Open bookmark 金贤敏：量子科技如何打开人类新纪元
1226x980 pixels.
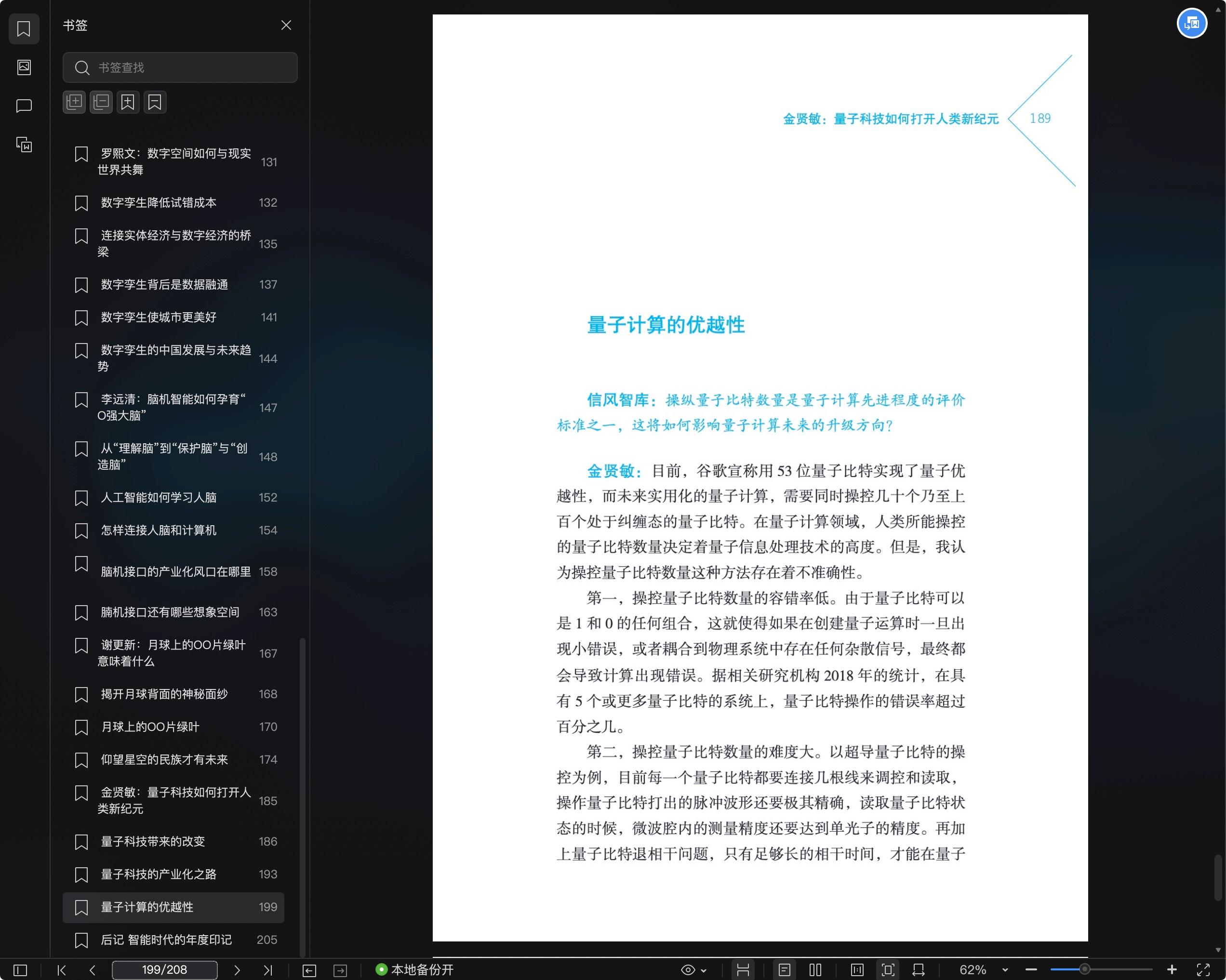[x=173, y=800]
